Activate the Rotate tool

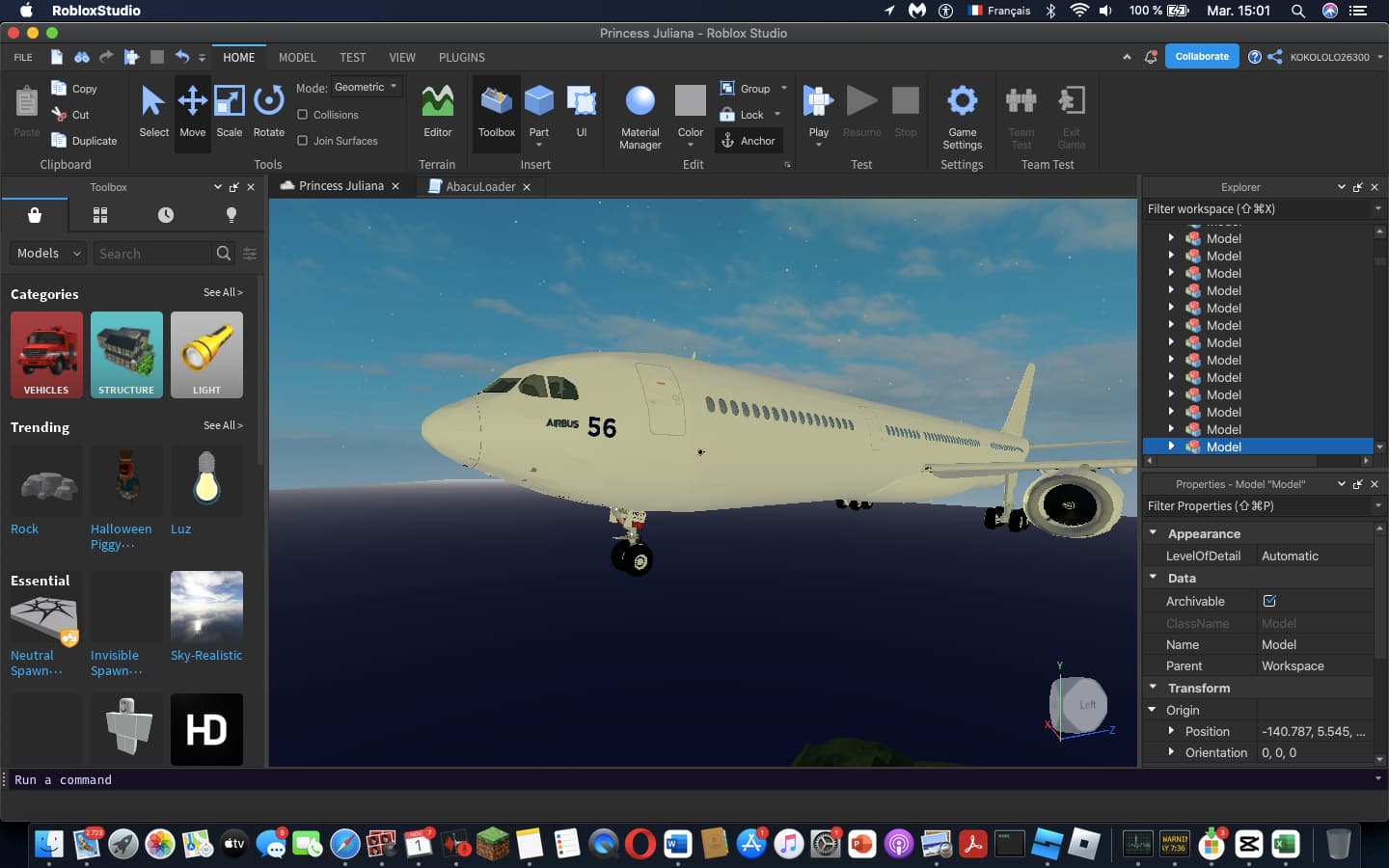click(x=268, y=111)
